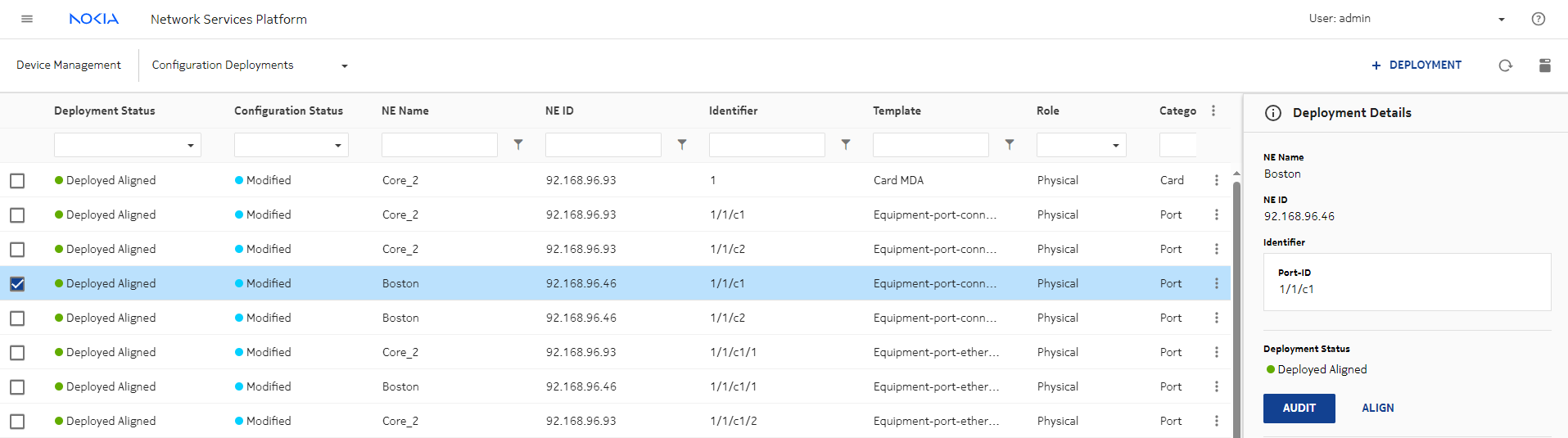Refresh the deployments list

click(1505, 65)
